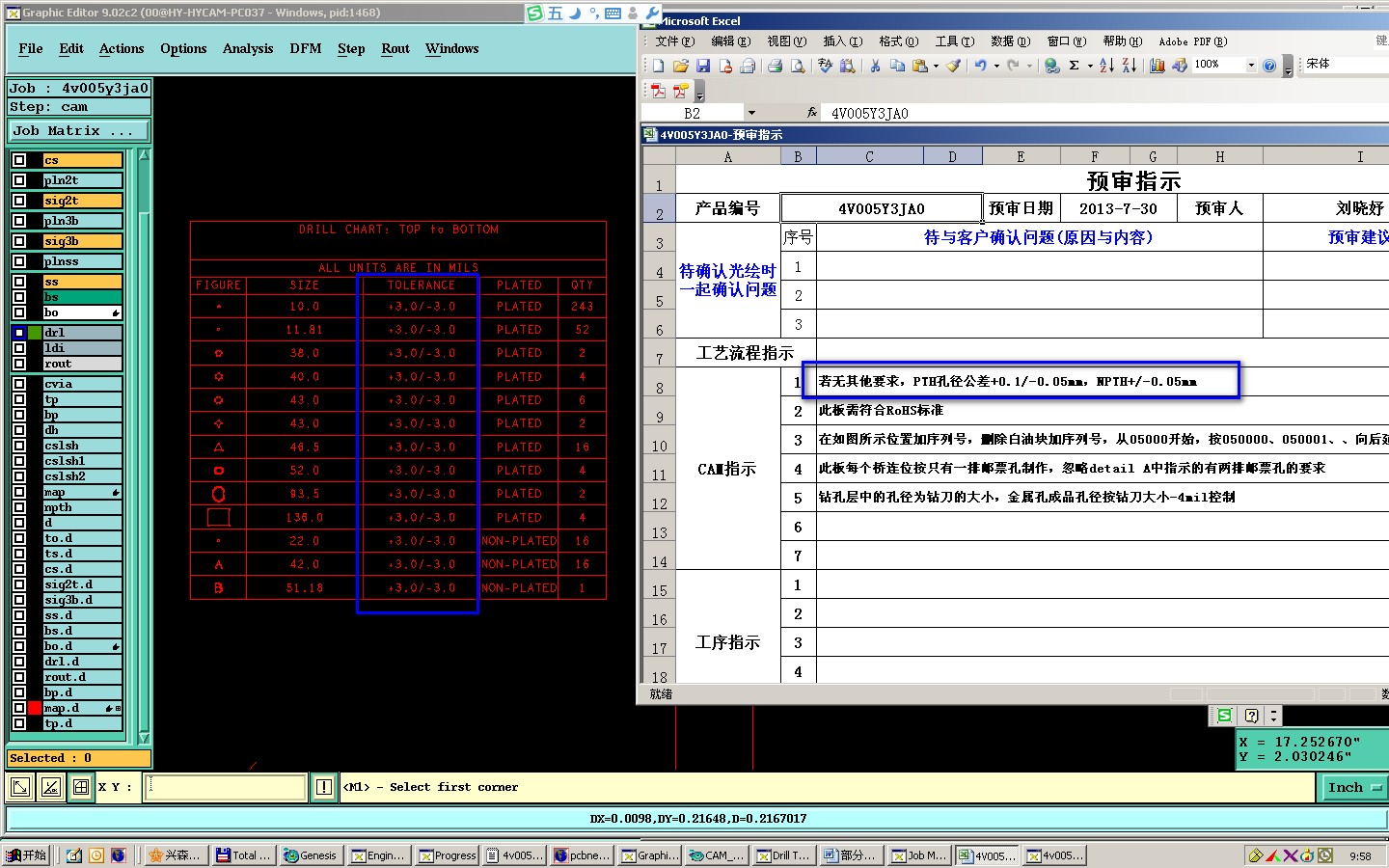Click the exclamation mark button near prompt

[324, 787]
